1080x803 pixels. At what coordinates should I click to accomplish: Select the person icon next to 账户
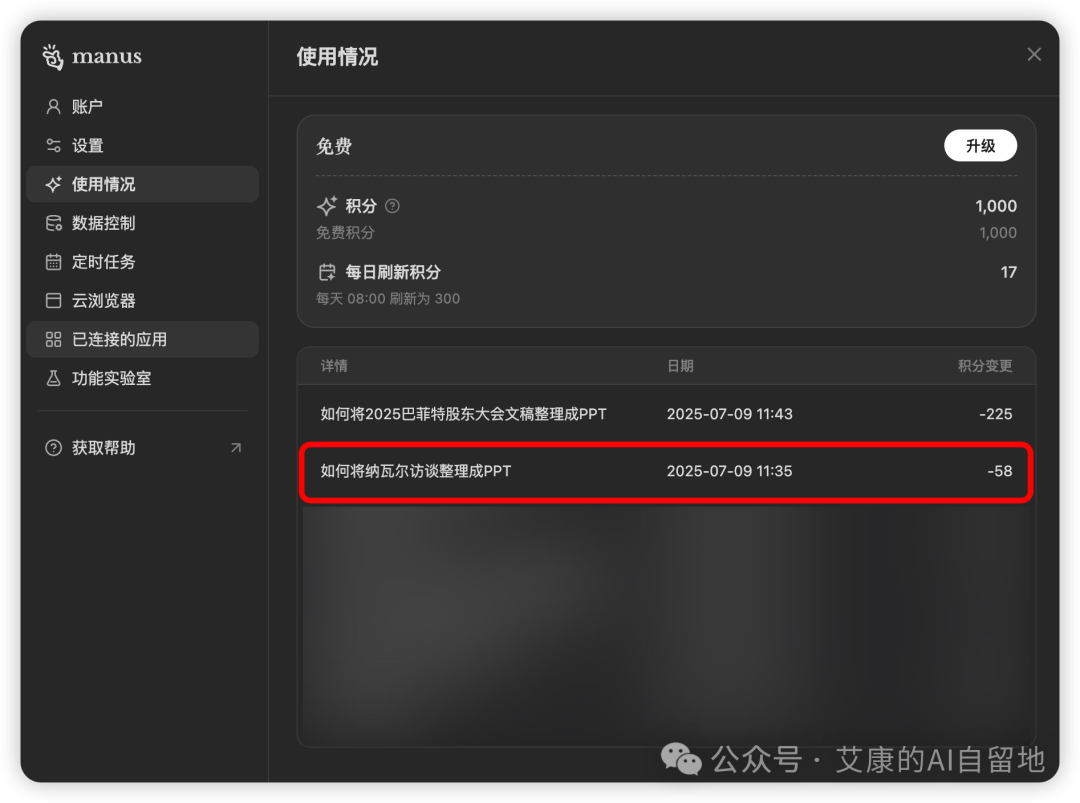coord(53,106)
